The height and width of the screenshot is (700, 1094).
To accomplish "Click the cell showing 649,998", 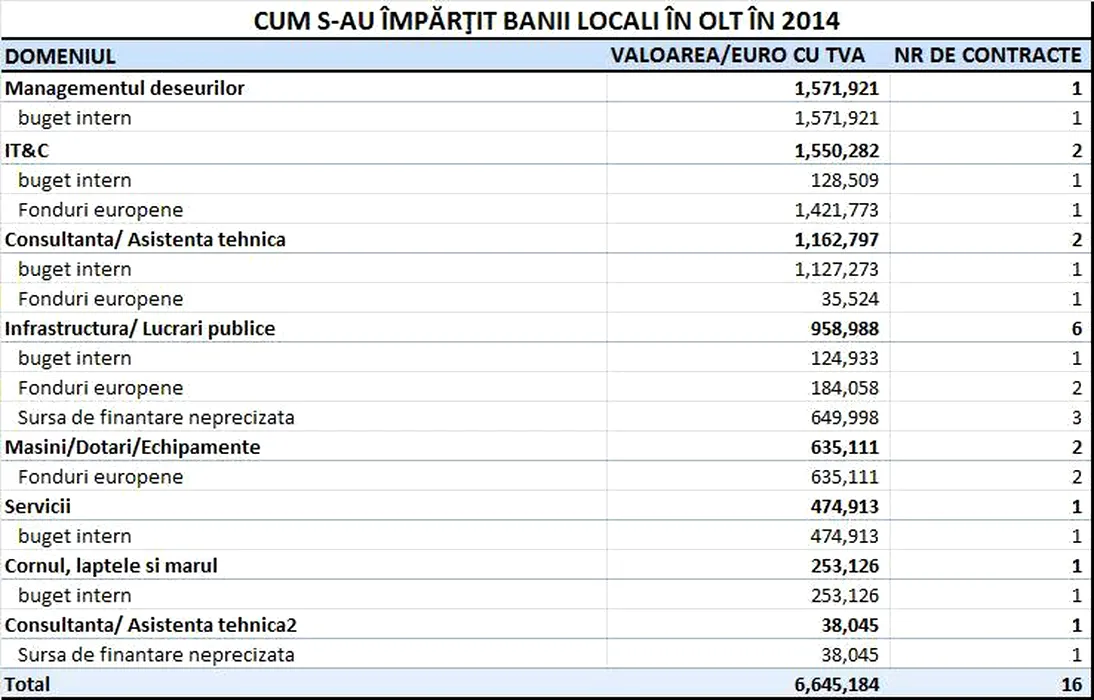I will [845, 417].
